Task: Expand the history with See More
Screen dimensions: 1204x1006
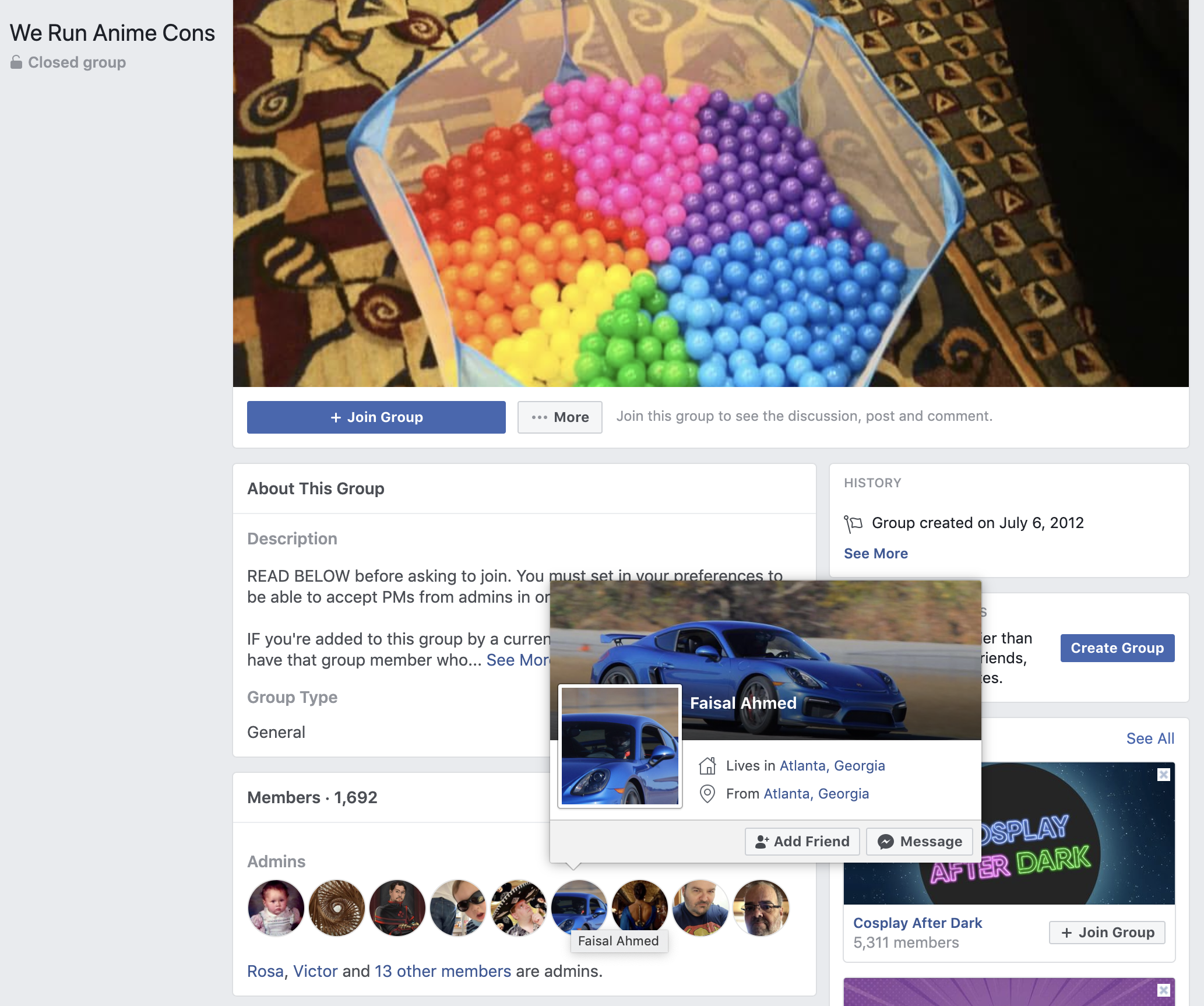Action: point(876,553)
